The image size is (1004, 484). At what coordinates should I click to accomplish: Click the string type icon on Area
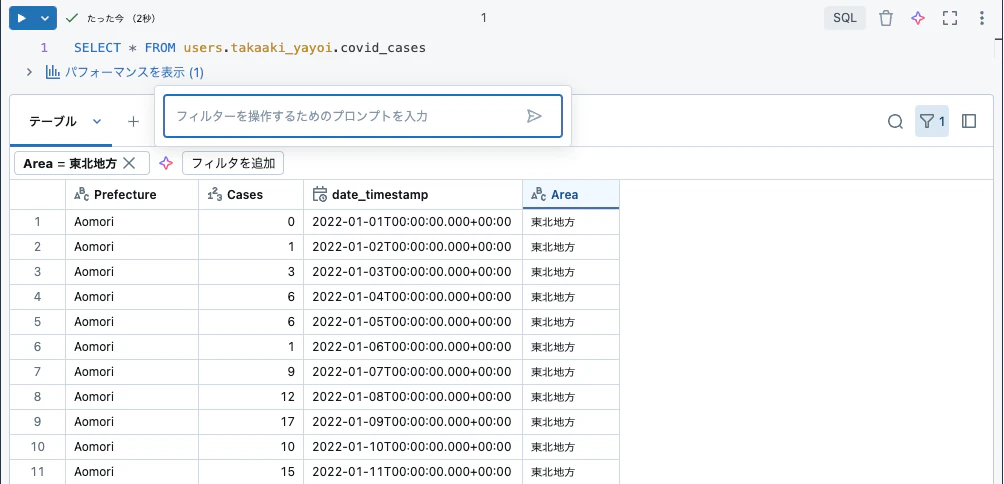(538, 195)
